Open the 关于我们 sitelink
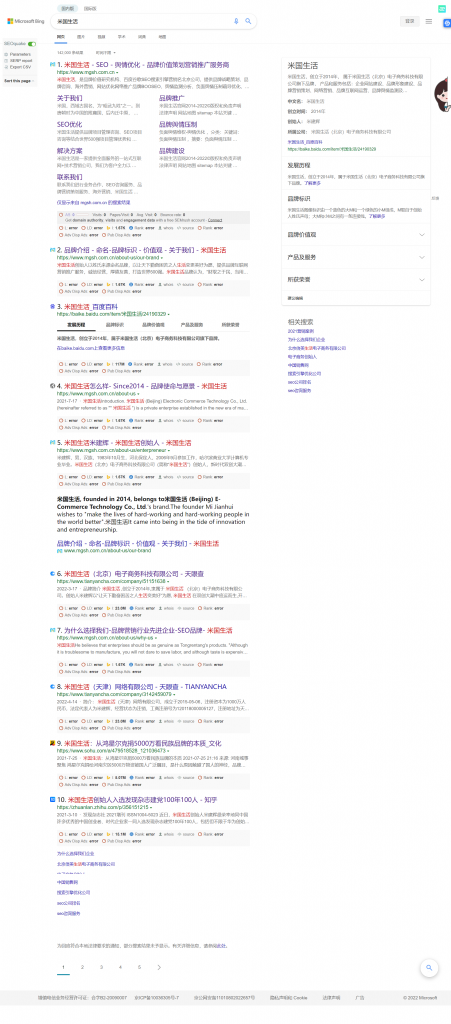Image resolution: width=451 pixels, height=1024 pixels. pos(70,97)
